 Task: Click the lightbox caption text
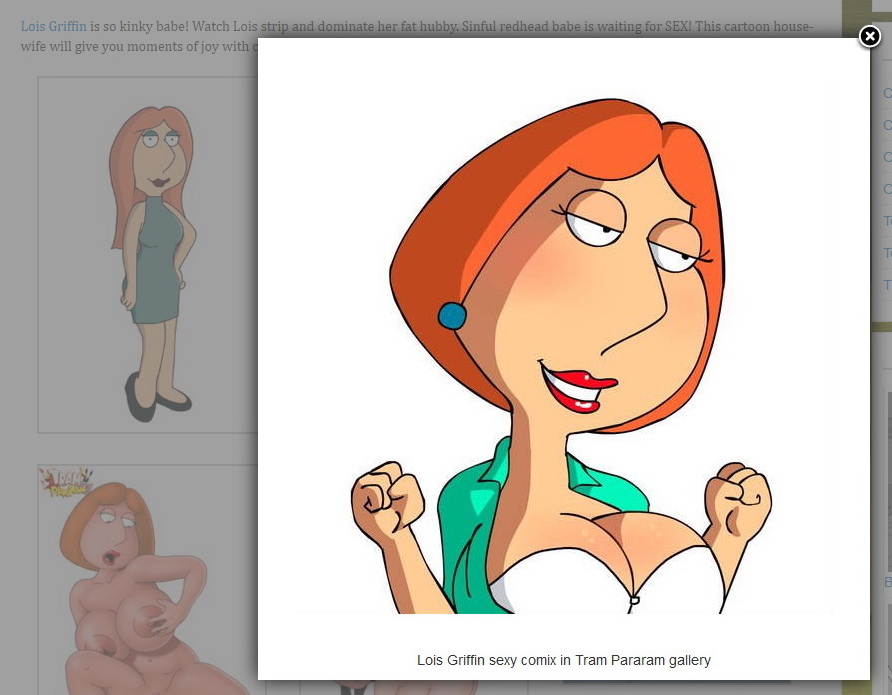click(563, 660)
